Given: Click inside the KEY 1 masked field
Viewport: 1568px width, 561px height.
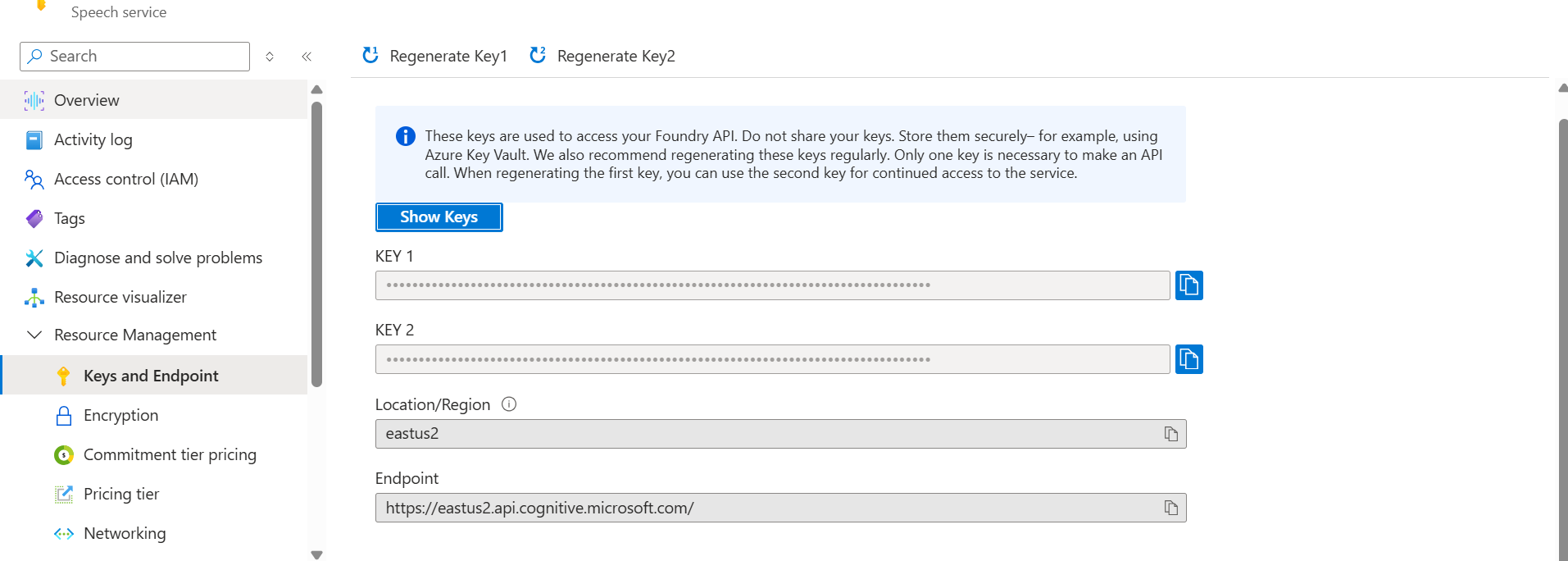Looking at the screenshot, I should point(770,285).
